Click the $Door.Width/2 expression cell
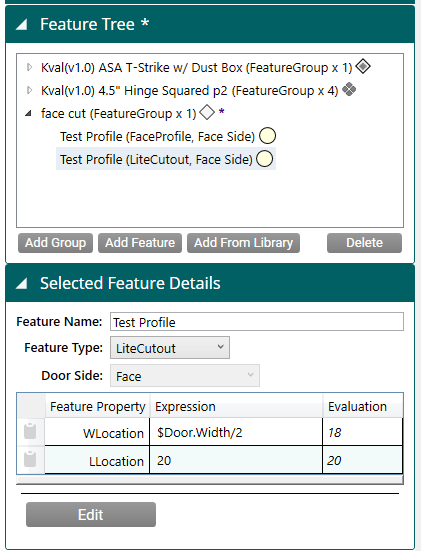 pyautogui.click(x=236, y=432)
